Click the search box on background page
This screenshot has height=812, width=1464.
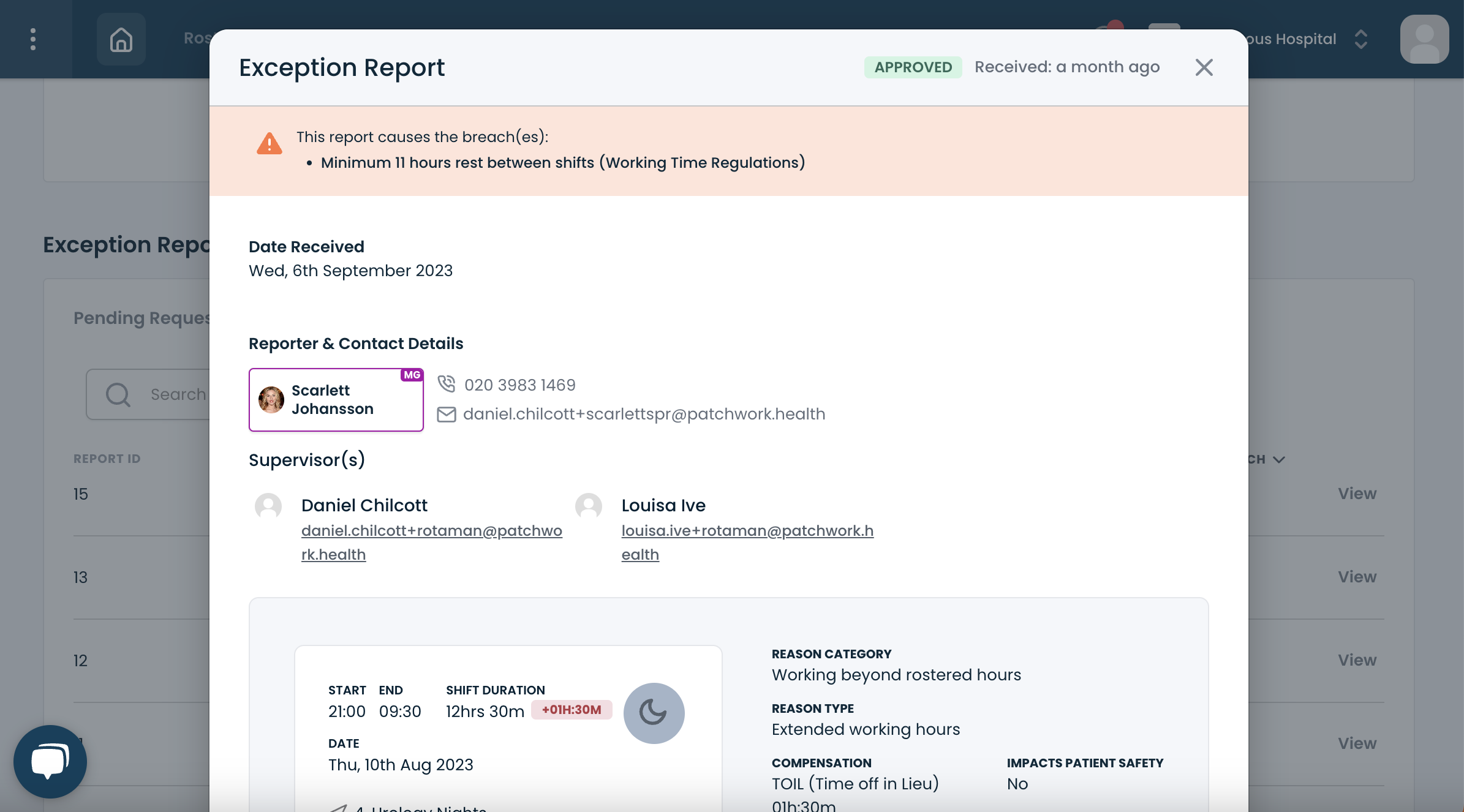tap(149, 394)
